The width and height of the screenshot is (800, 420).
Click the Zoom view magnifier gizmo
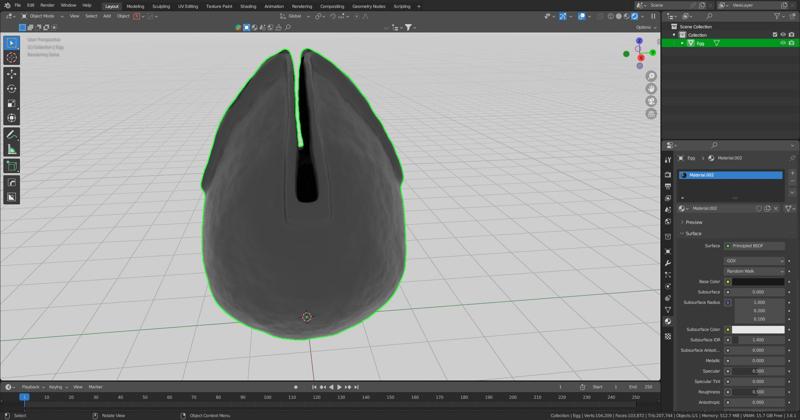(x=651, y=76)
